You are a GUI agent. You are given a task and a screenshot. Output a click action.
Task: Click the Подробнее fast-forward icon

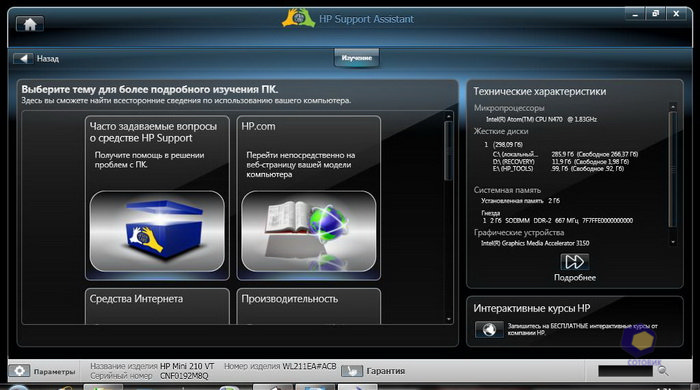click(575, 262)
